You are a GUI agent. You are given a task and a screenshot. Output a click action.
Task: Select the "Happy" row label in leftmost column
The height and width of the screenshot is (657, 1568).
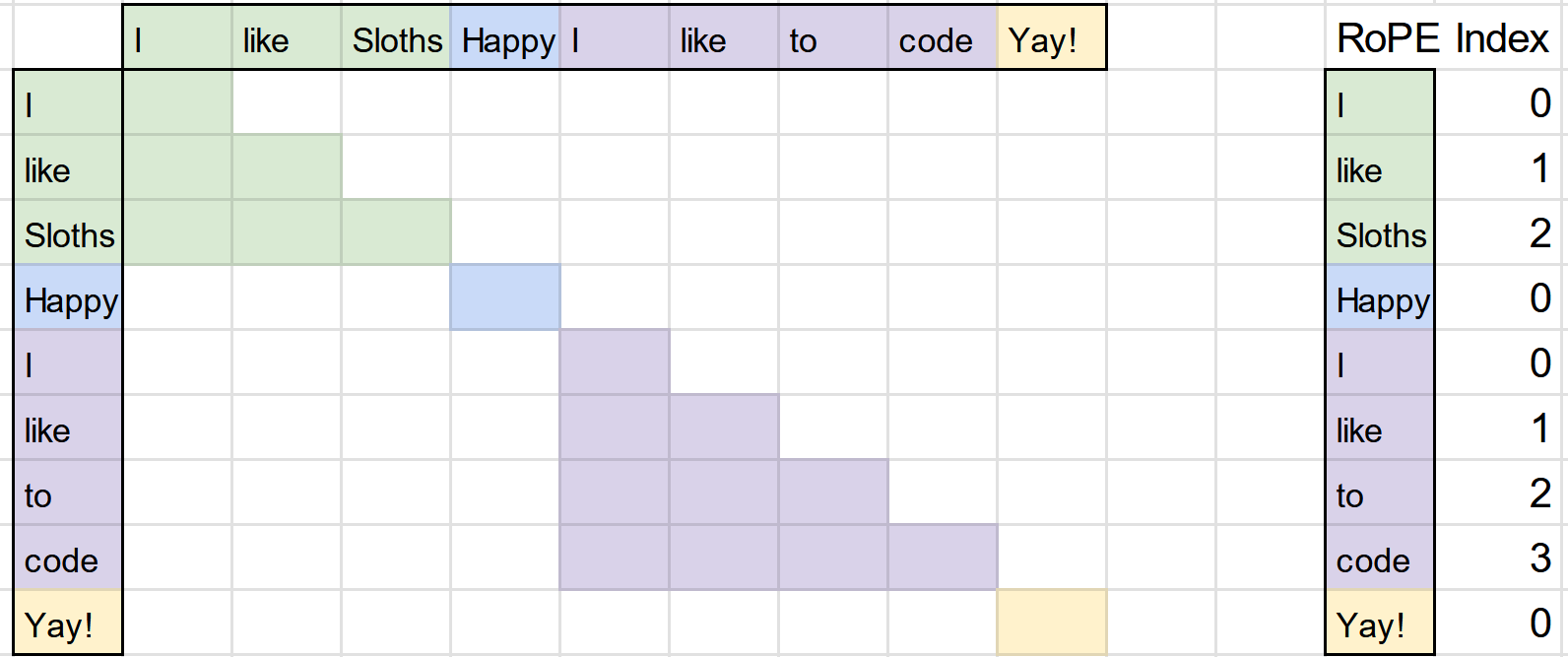coord(69,299)
